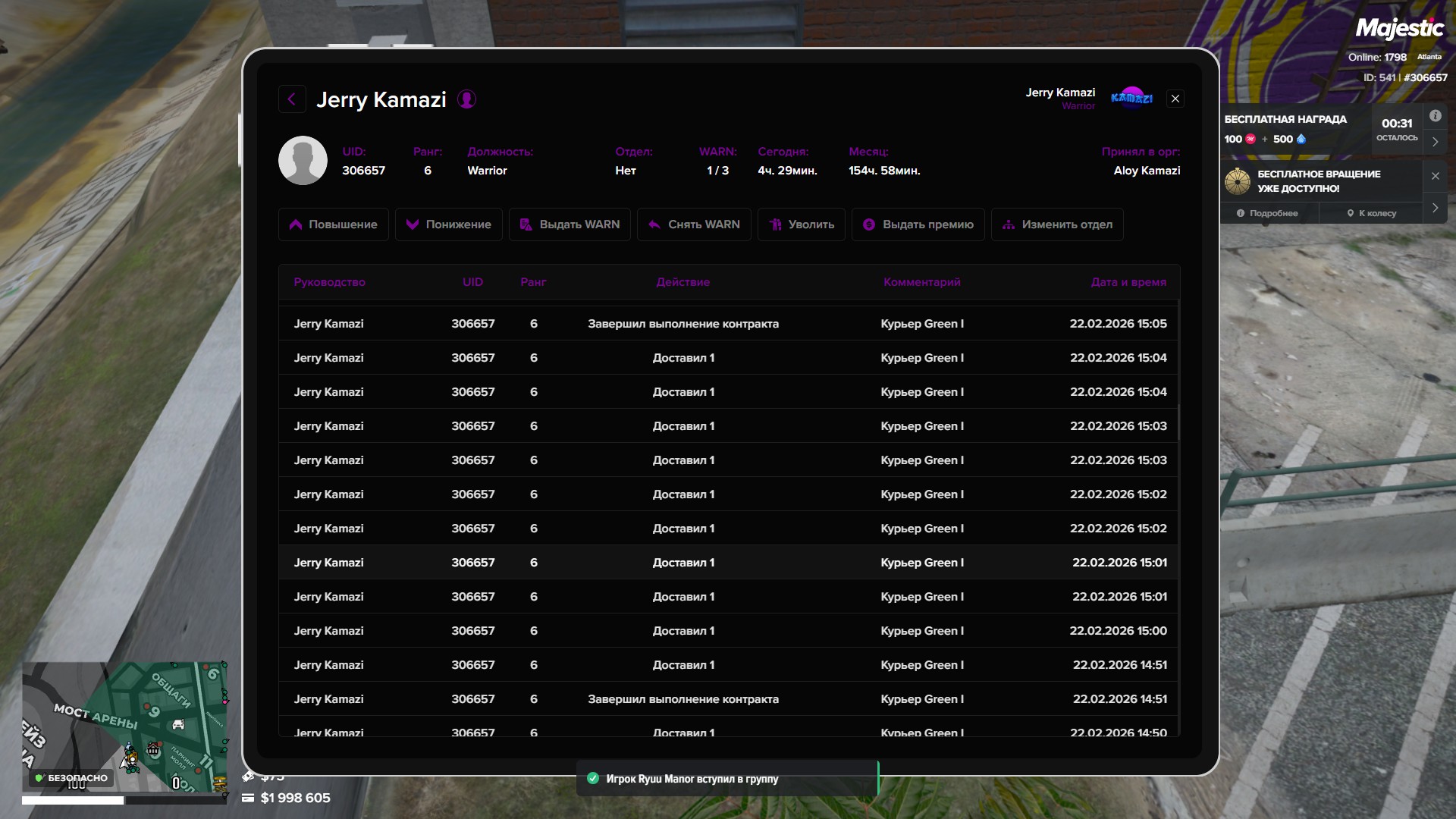Screen dimensions: 1456x819
Task: Click the fortune wheel icon
Action: (1238, 181)
